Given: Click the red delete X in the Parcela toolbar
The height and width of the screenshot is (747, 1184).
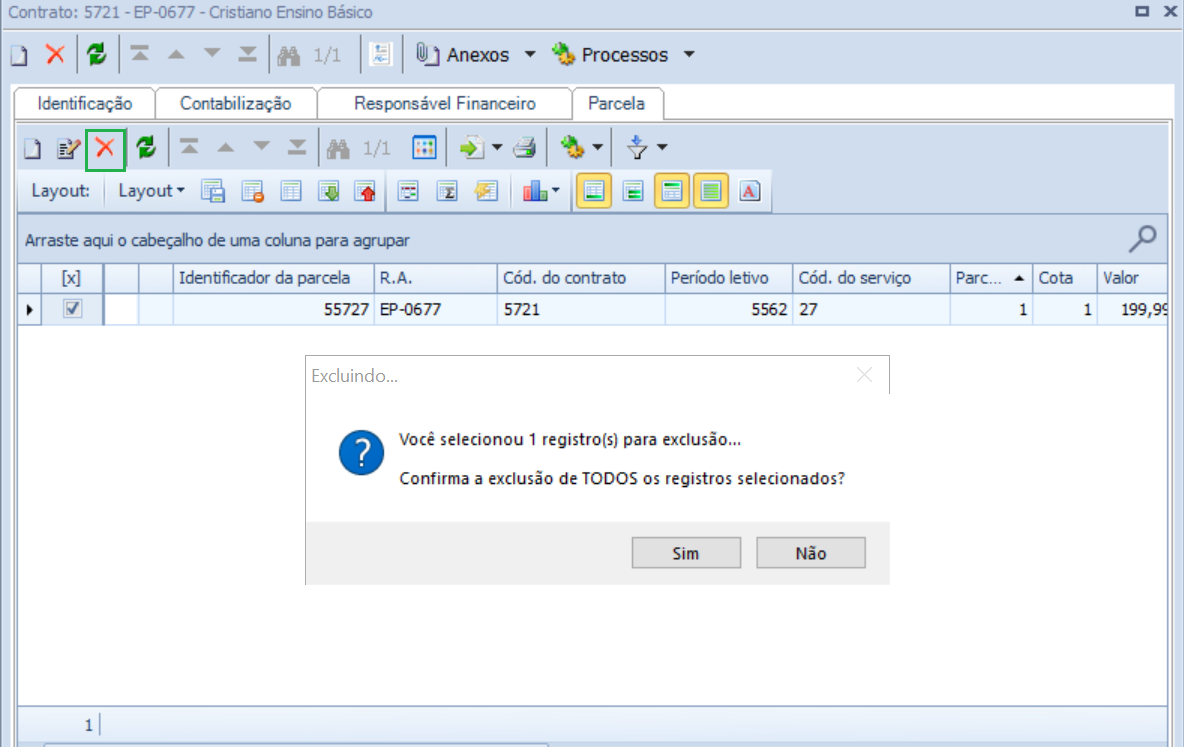Looking at the screenshot, I should [x=106, y=148].
